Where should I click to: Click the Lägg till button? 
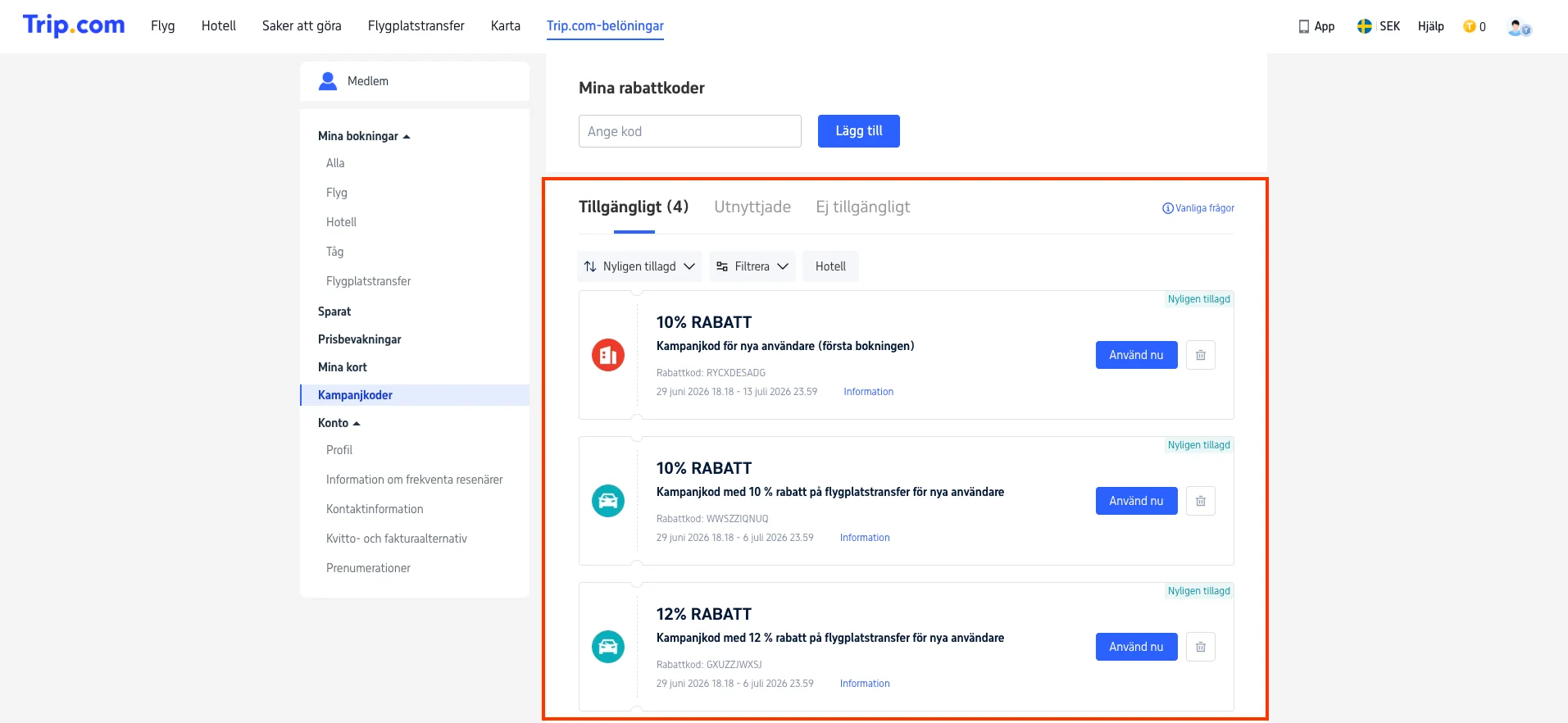coord(859,131)
